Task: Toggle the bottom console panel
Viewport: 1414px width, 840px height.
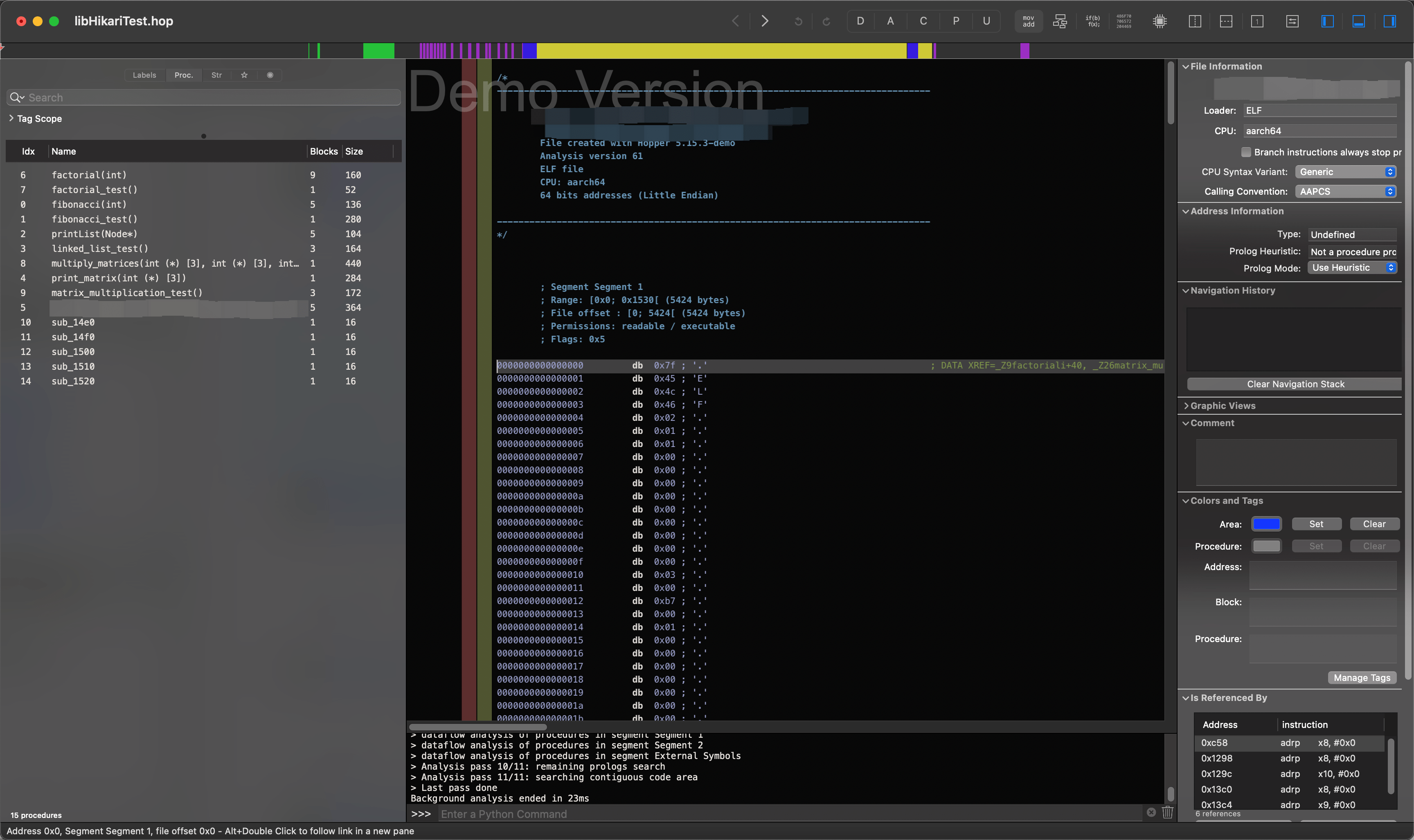Action: pyautogui.click(x=1359, y=21)
